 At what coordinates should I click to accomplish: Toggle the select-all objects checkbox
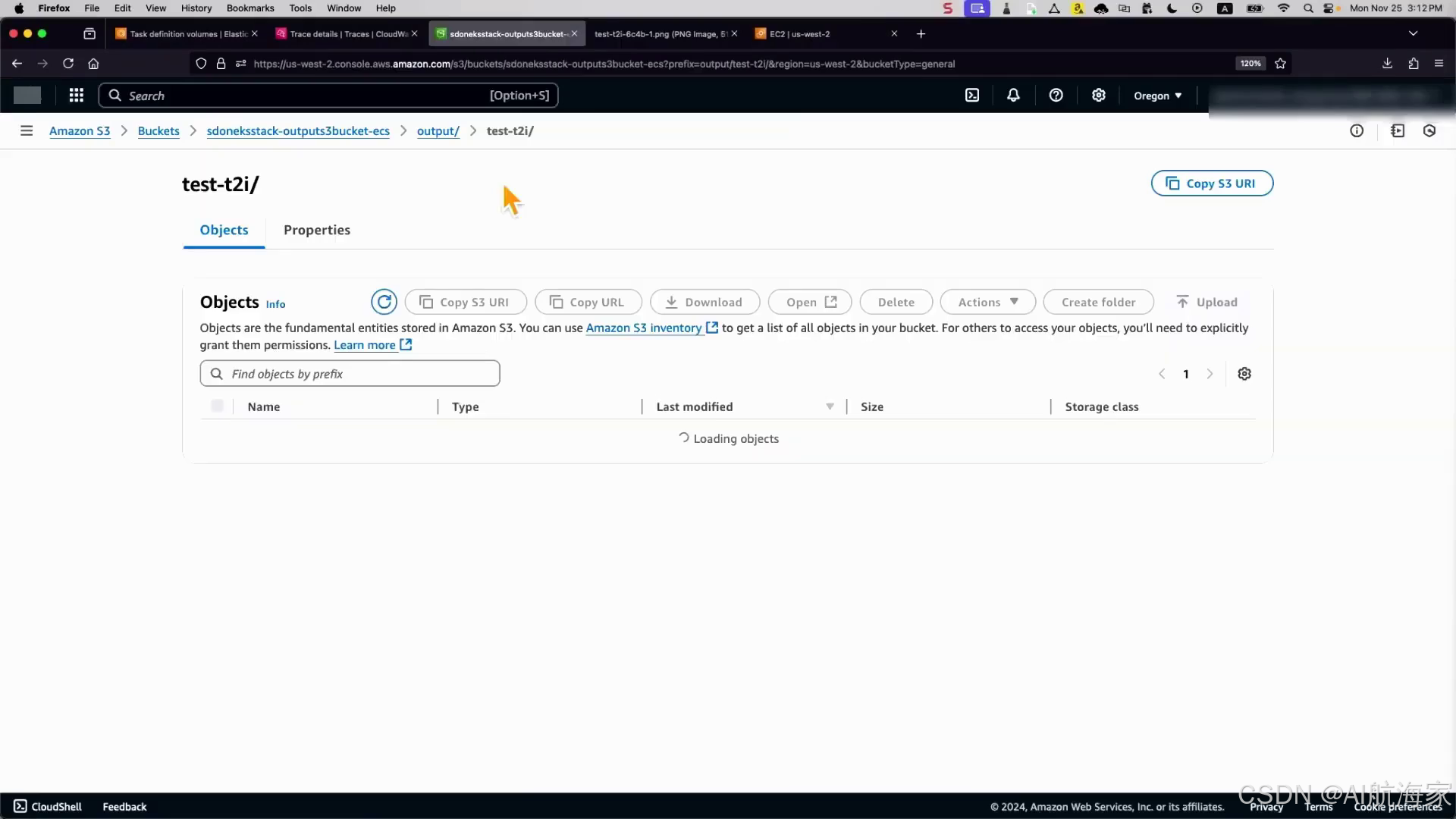pos(218,406)
